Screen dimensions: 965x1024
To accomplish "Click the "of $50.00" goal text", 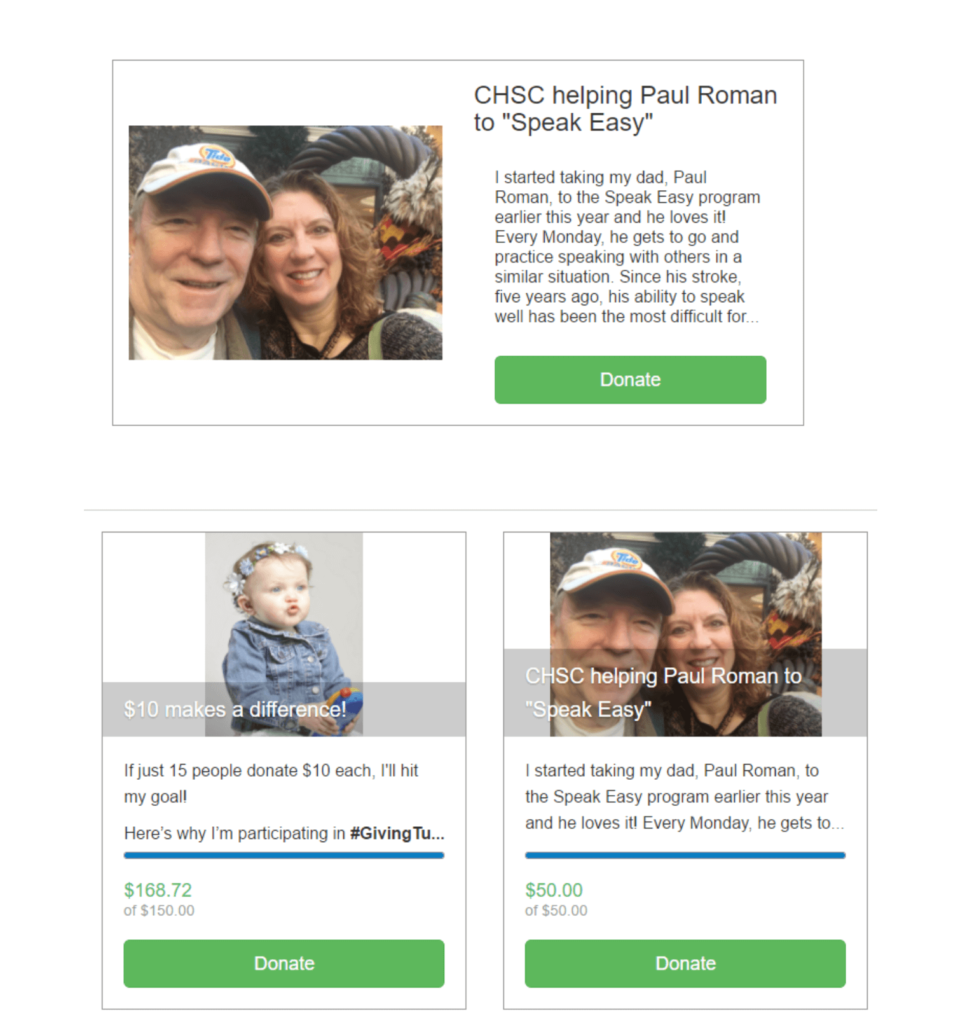I will coord(556,910).
